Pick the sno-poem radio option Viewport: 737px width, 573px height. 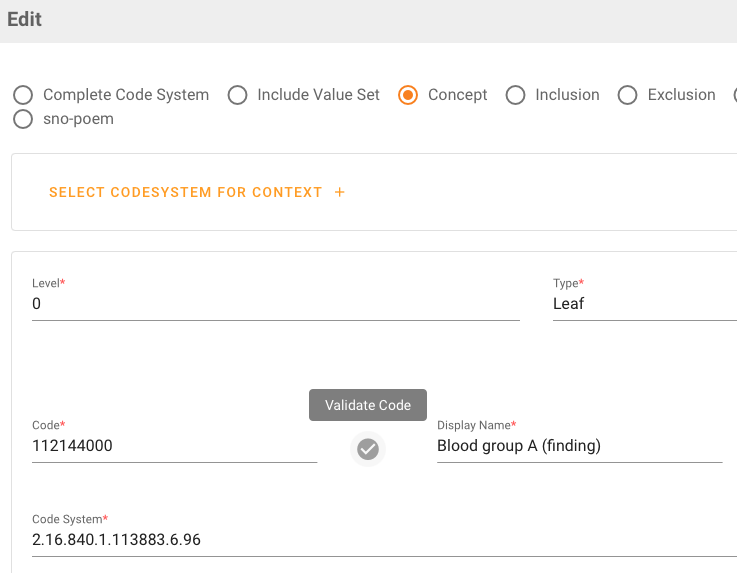tap(22, 119)
